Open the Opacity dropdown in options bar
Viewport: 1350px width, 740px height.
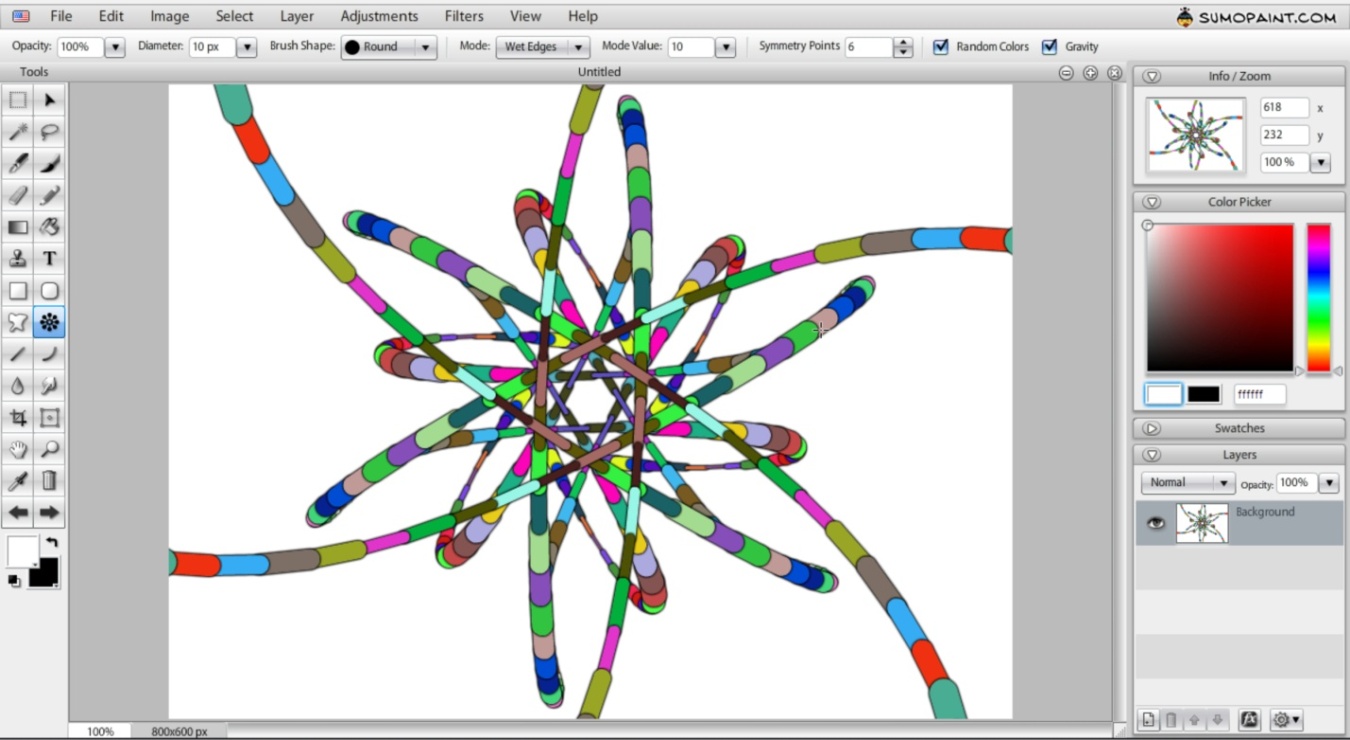(115, 47)
